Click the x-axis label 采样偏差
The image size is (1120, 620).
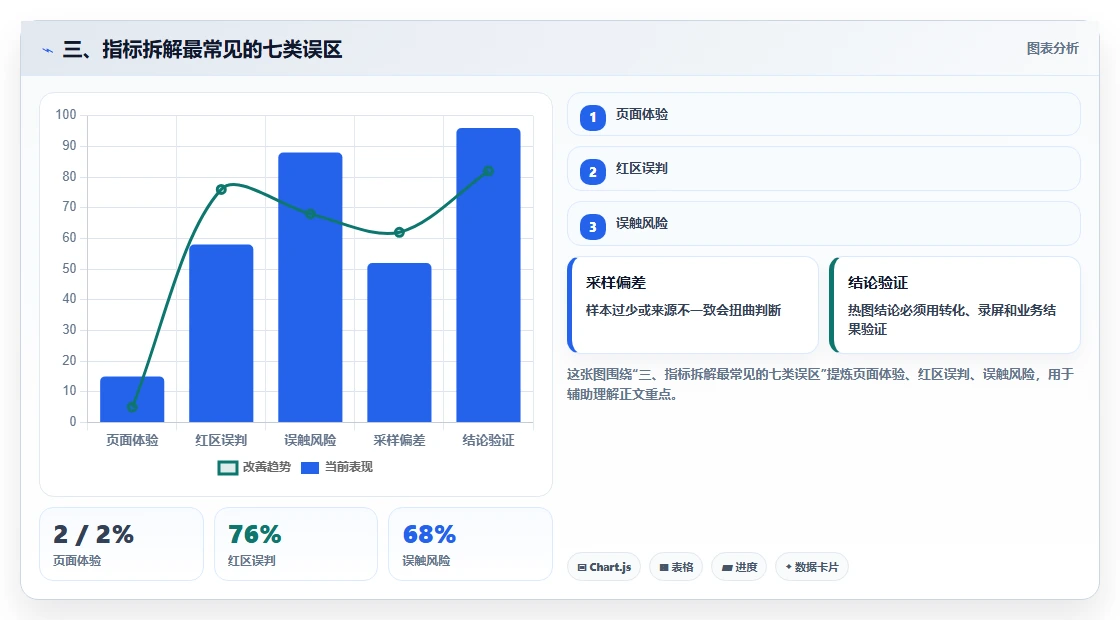pyautogui.click(x=399, y=441)
